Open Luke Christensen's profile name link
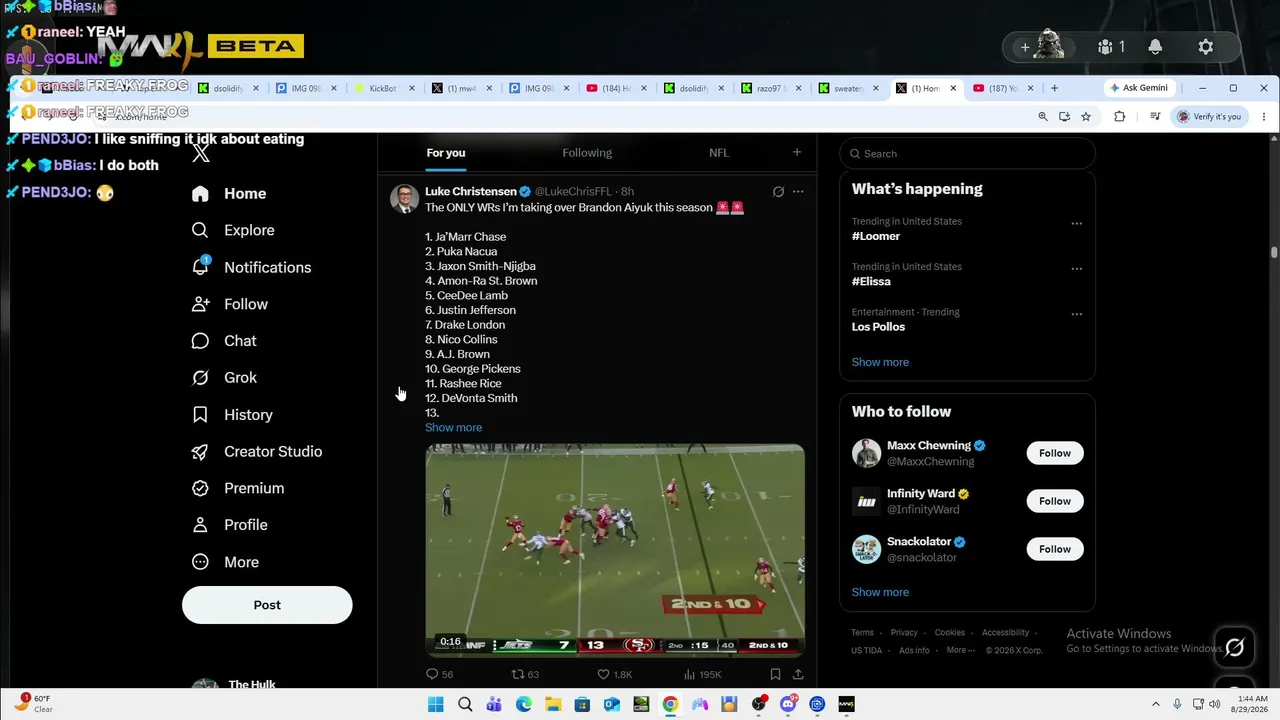 (x=471, y=191)
